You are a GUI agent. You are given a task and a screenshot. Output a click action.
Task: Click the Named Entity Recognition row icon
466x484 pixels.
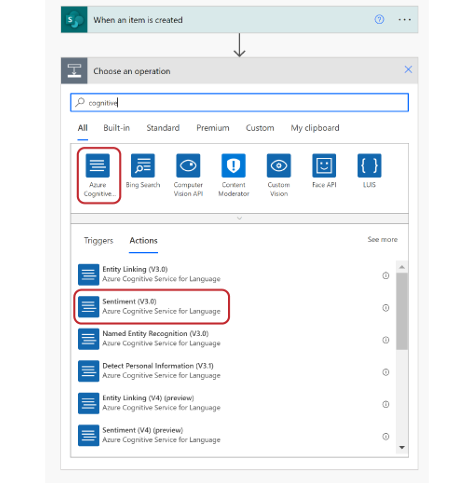click(x=89, y=339)
